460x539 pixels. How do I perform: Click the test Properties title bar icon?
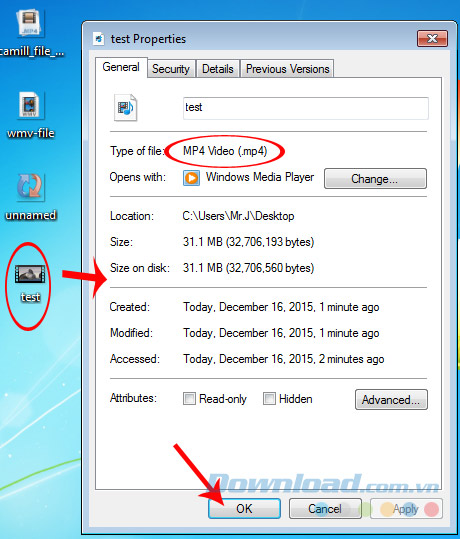(x=99, y=39)
